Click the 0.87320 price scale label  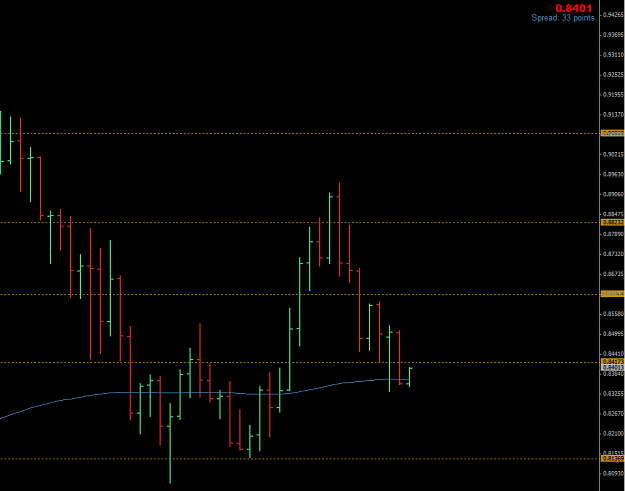613,254
